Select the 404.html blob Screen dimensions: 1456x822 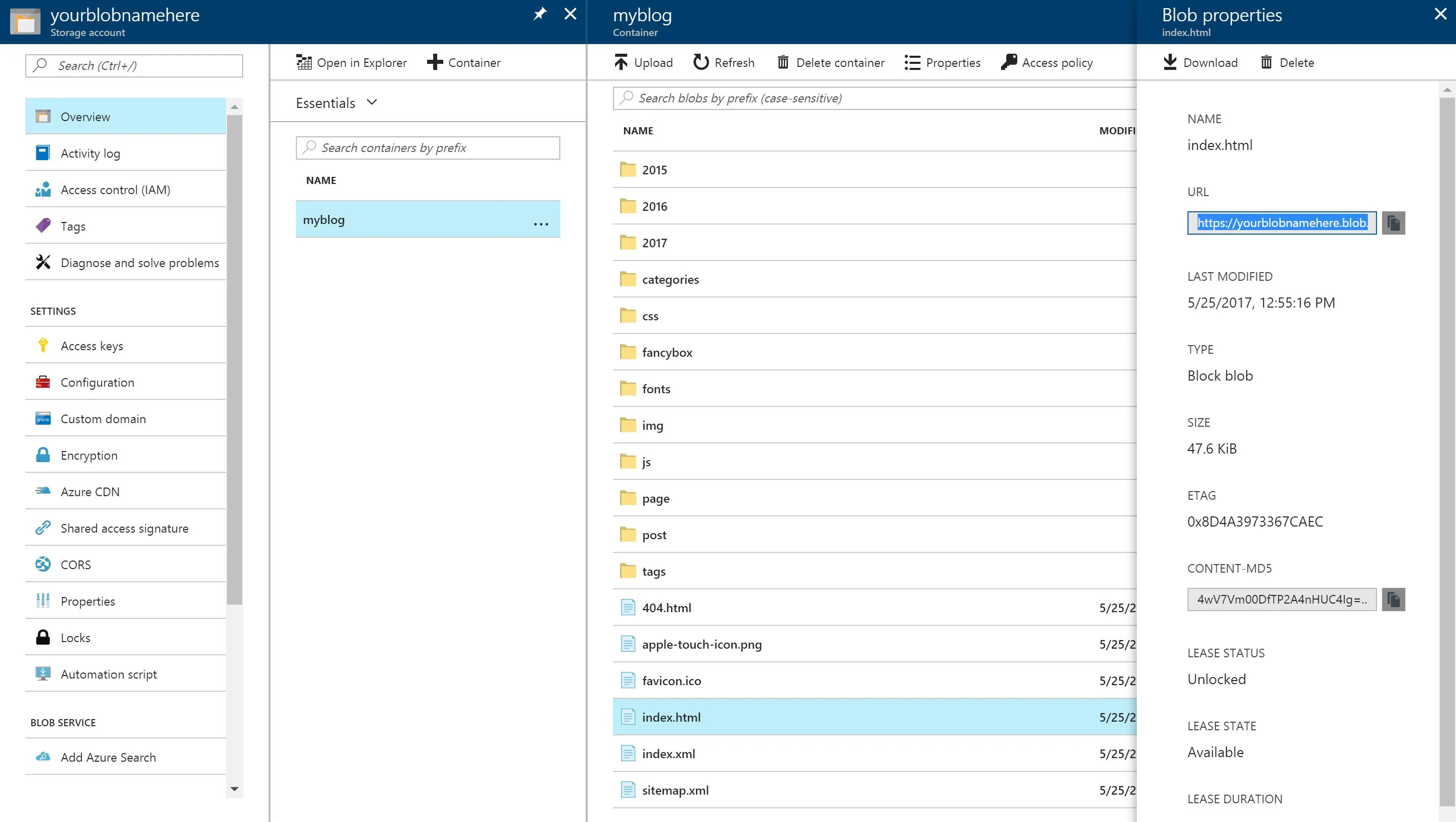click(x=874, y=607)
